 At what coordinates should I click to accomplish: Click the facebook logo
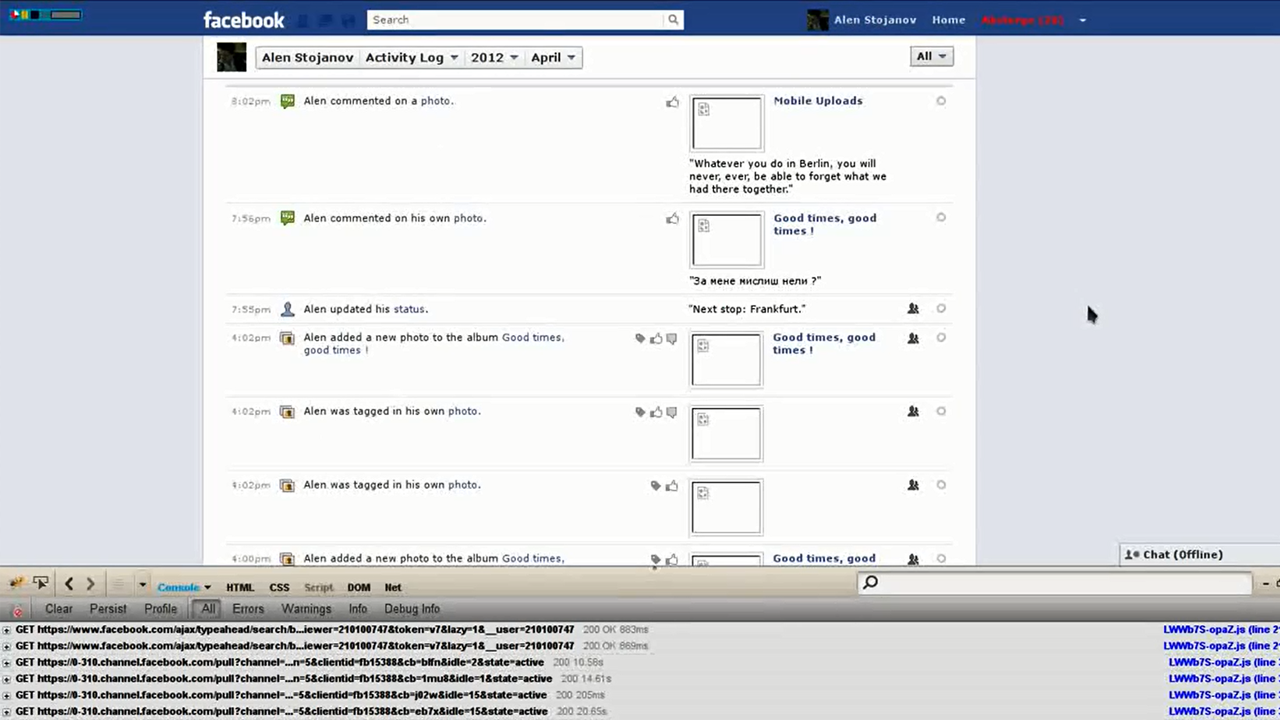pos(243,19)
